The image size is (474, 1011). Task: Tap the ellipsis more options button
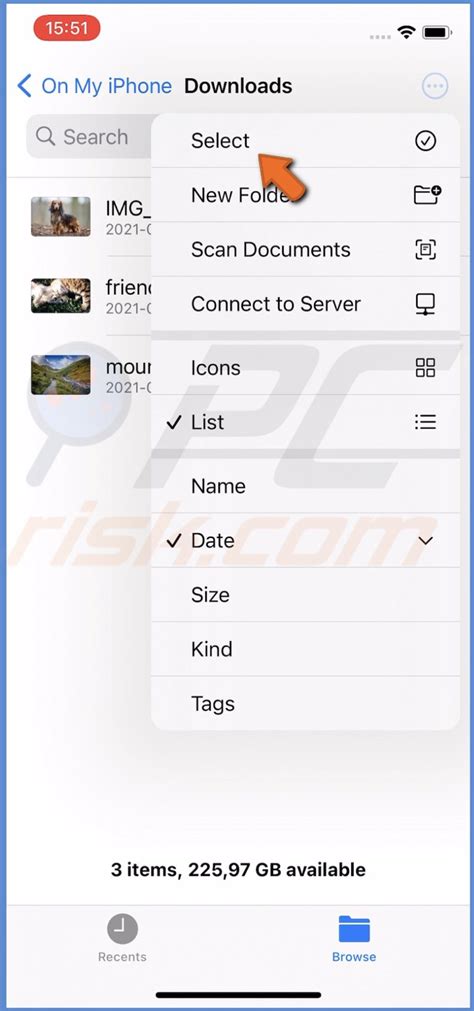pyautogui.click(x=435, y=86)
